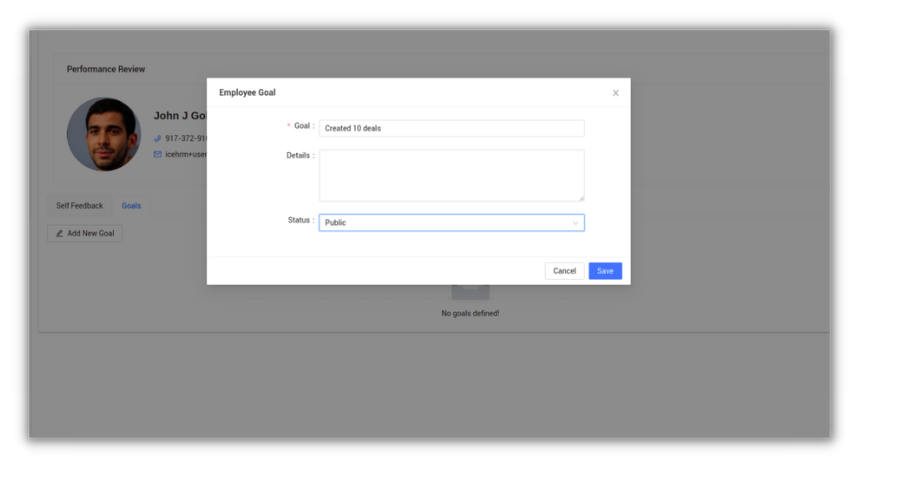Viewport: 900px width, 500px height.
Task: Click the Employee Goal dialog title
Action: click(x=247, y=93)
